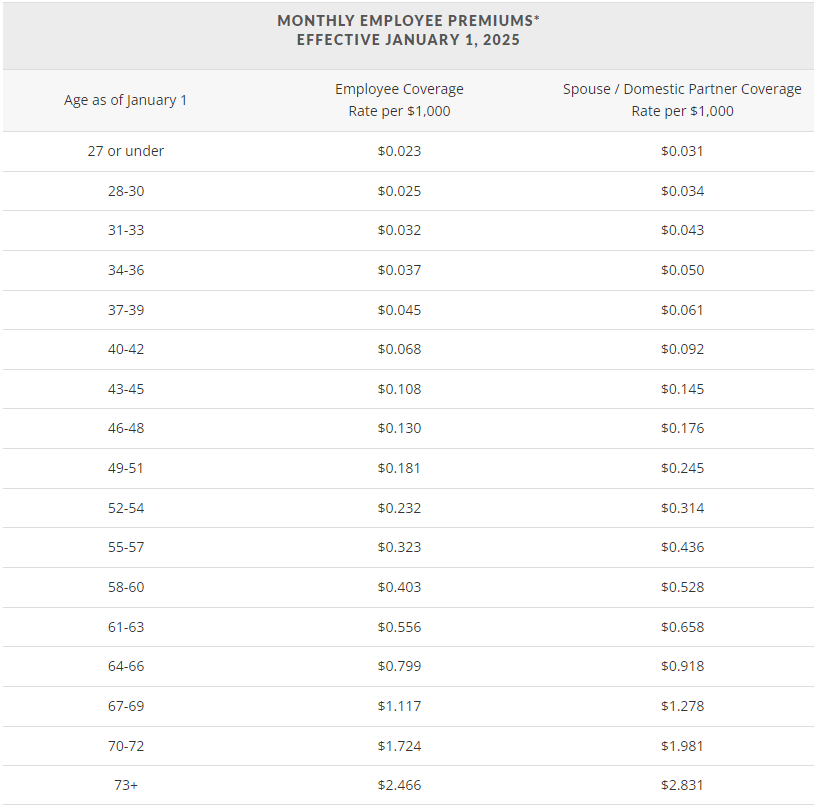Click the $0.068 employee rate

click(399, 349)
